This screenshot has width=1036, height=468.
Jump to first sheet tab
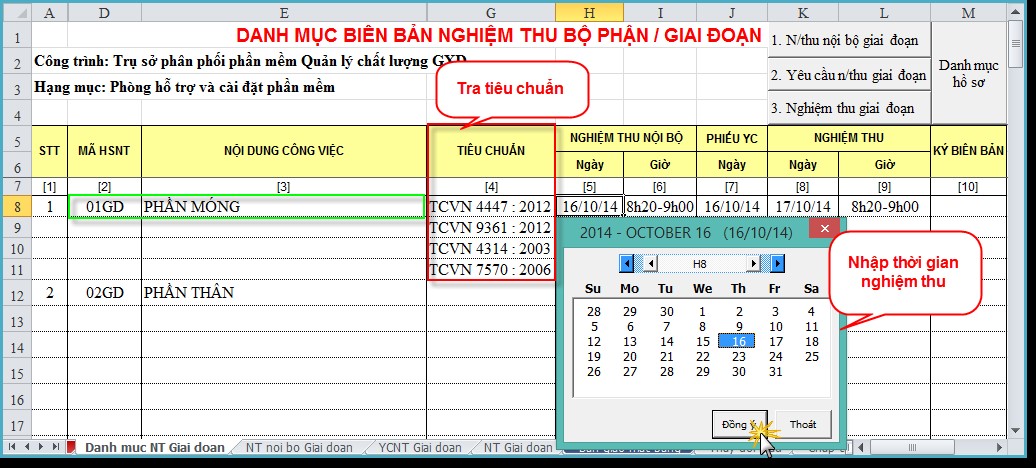point(11,446)
